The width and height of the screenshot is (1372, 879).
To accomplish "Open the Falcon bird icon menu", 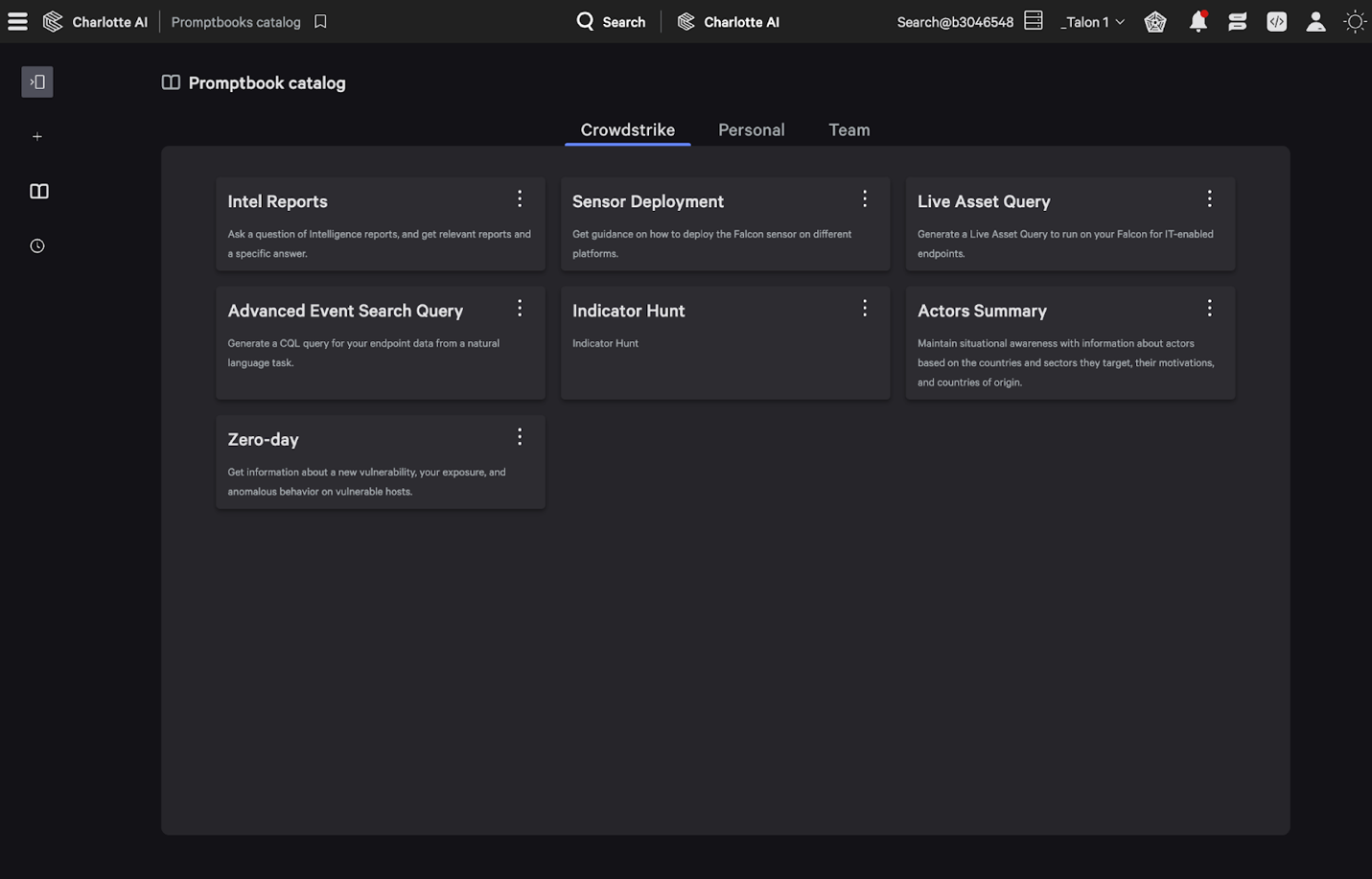I will pos(1155,21).
